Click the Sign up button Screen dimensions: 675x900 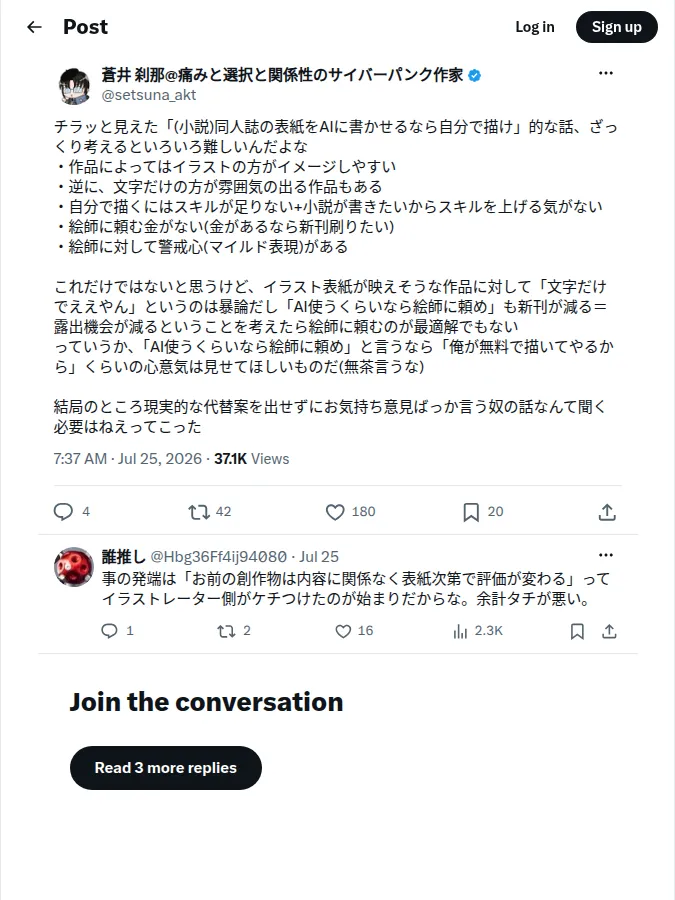click(616, 27)
